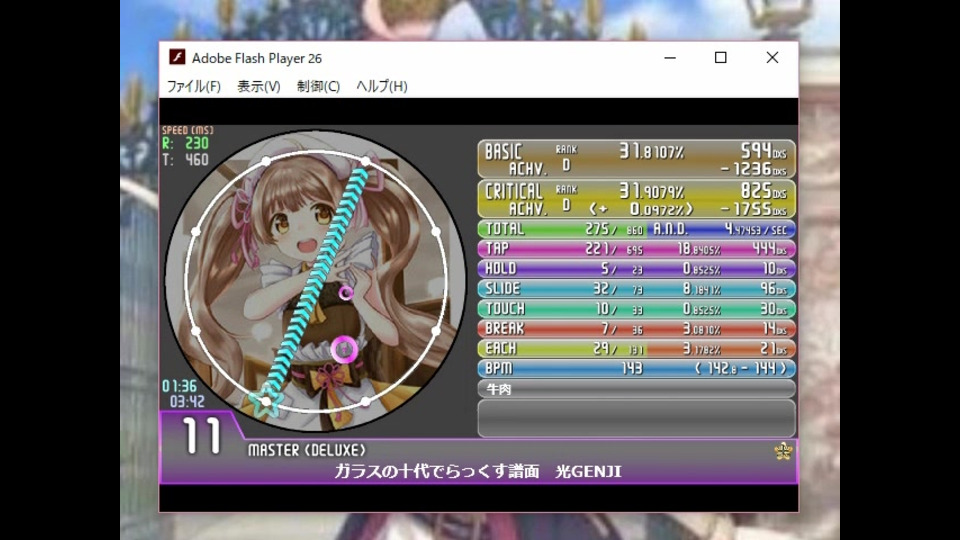
Task: Click the TOTAL notes count bar
Action: click(562, 229)
